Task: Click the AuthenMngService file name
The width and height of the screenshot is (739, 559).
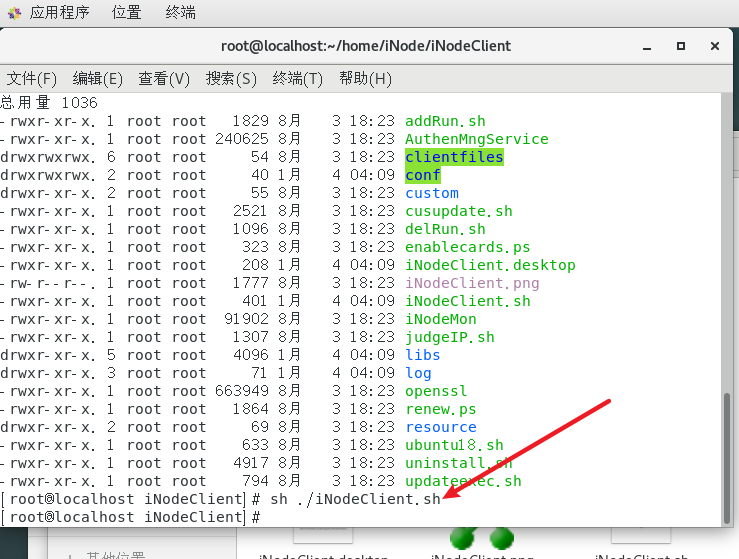Action: 477,139
